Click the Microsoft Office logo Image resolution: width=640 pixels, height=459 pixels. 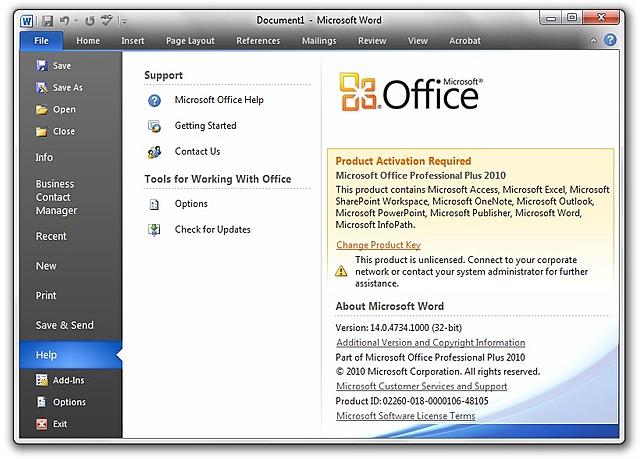[411, 92]
